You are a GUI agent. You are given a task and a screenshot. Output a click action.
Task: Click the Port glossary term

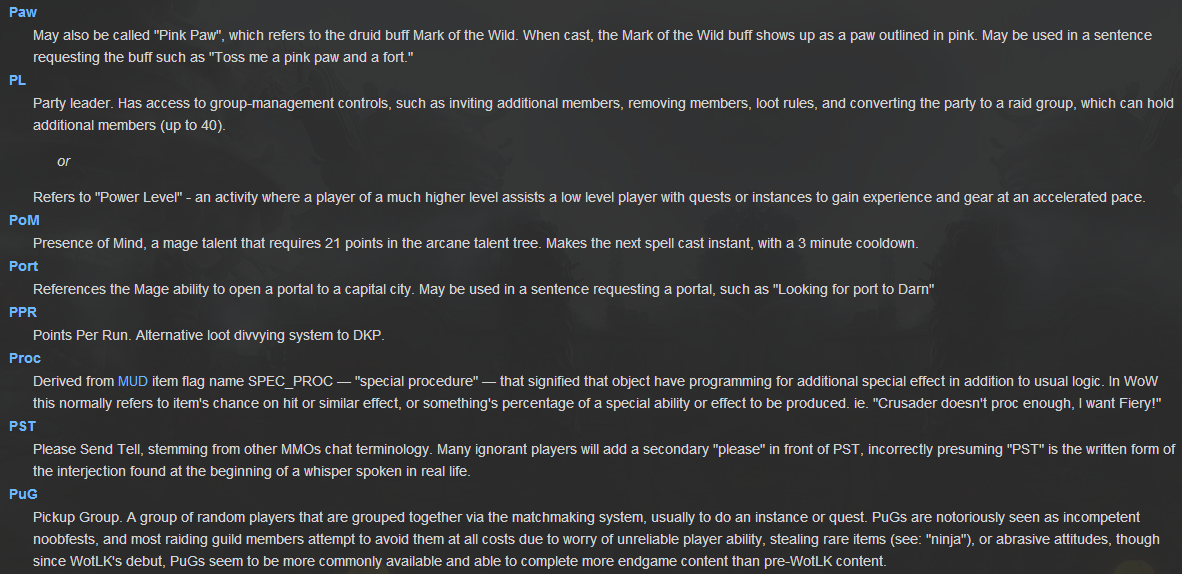pyautogui.click(x=23, y=266)
